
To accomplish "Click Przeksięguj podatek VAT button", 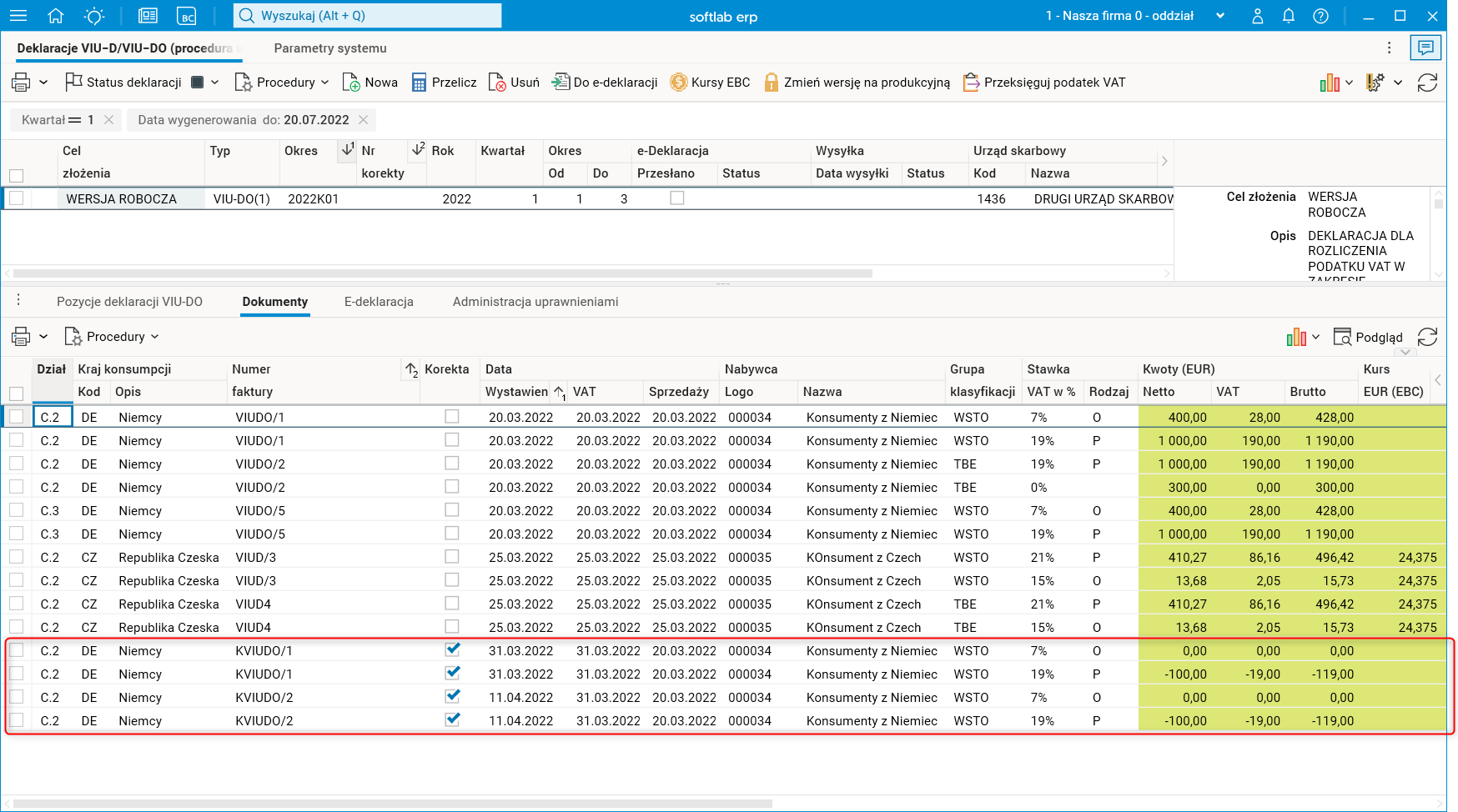I will coord(1044,83).
